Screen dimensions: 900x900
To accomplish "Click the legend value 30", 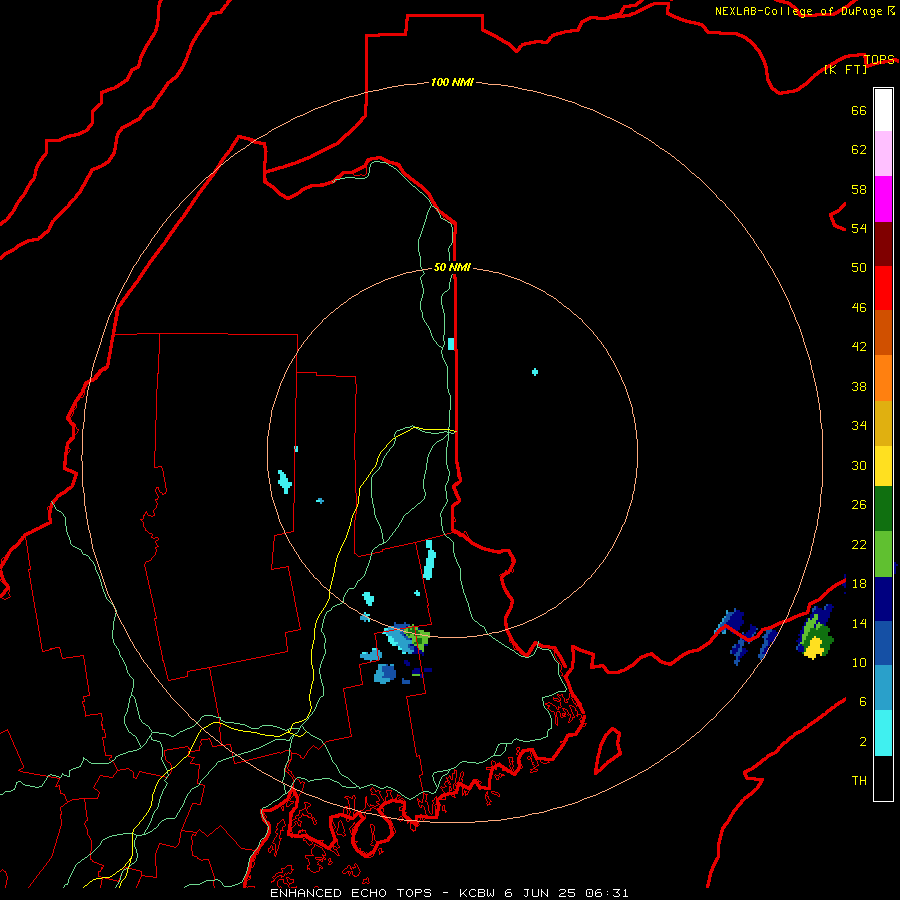I will tap(859, 465).
